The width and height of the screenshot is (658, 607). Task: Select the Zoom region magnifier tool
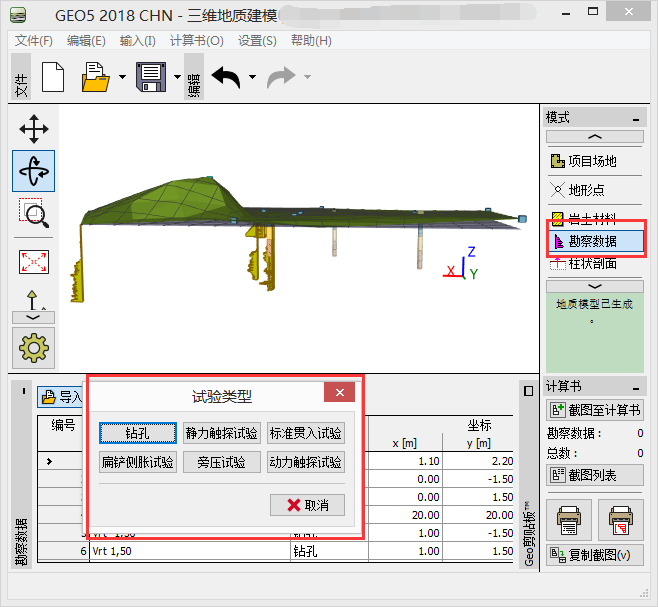[x=35, y=214]
